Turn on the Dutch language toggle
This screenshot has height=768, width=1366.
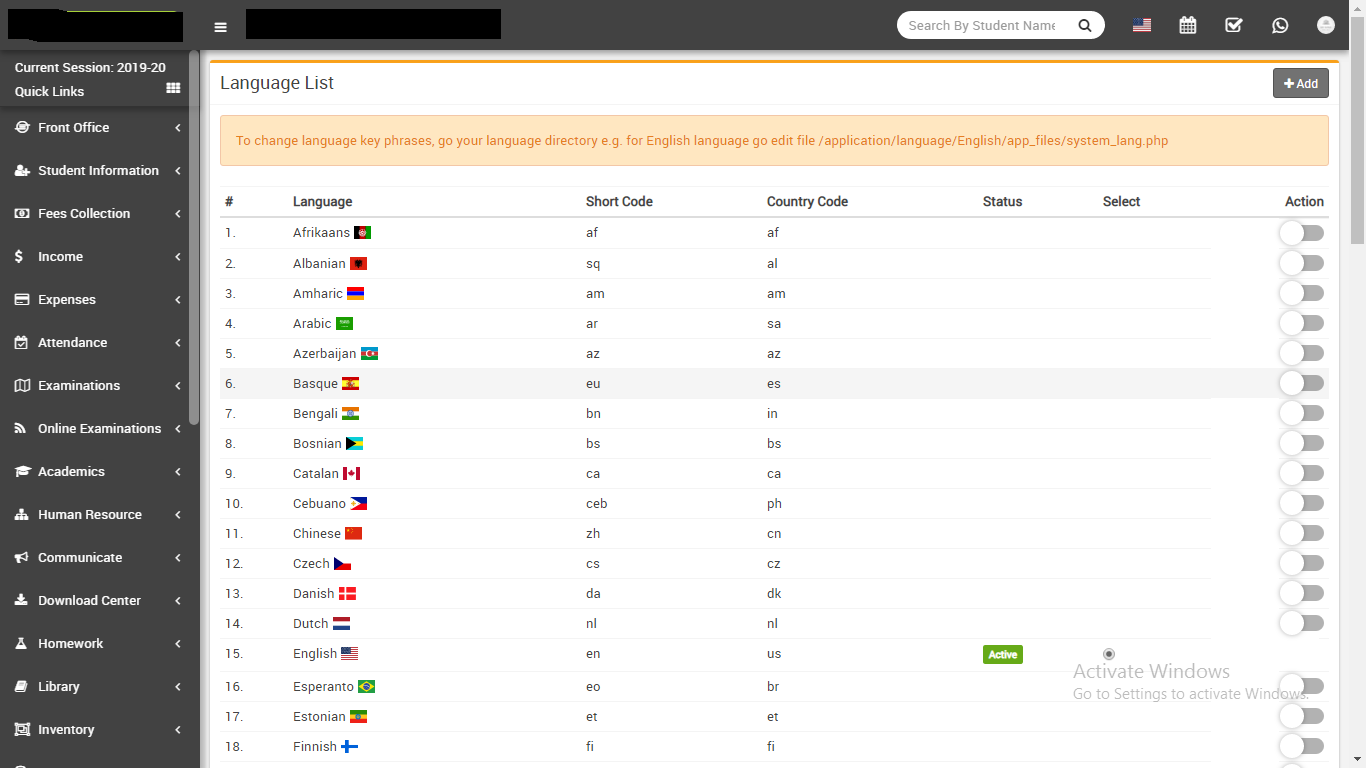(x=1301, y=623)
